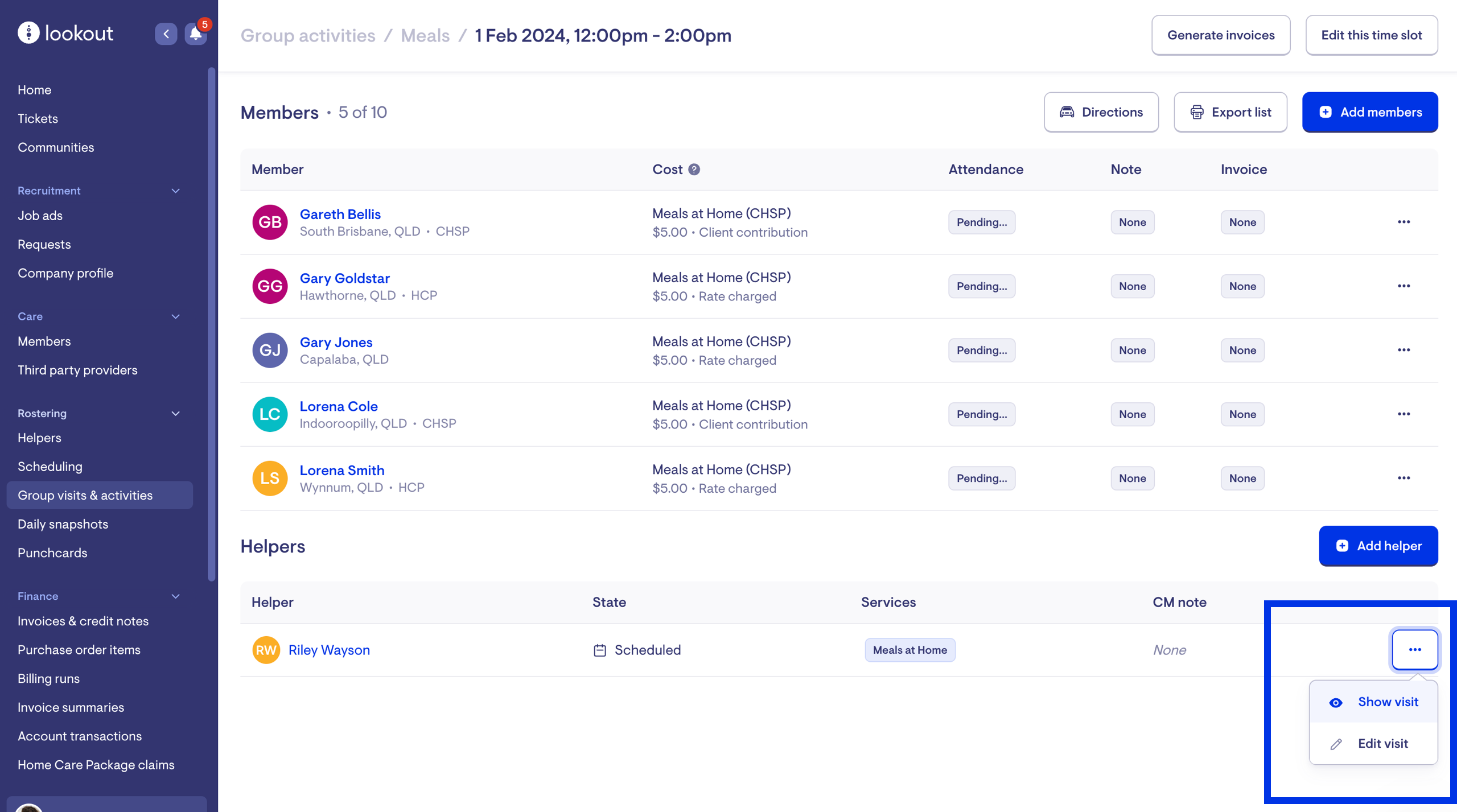This screenshot has width=1457, height=812.
Task: Click the sidebar vertical scrollbar
Action: coord(212,324)
